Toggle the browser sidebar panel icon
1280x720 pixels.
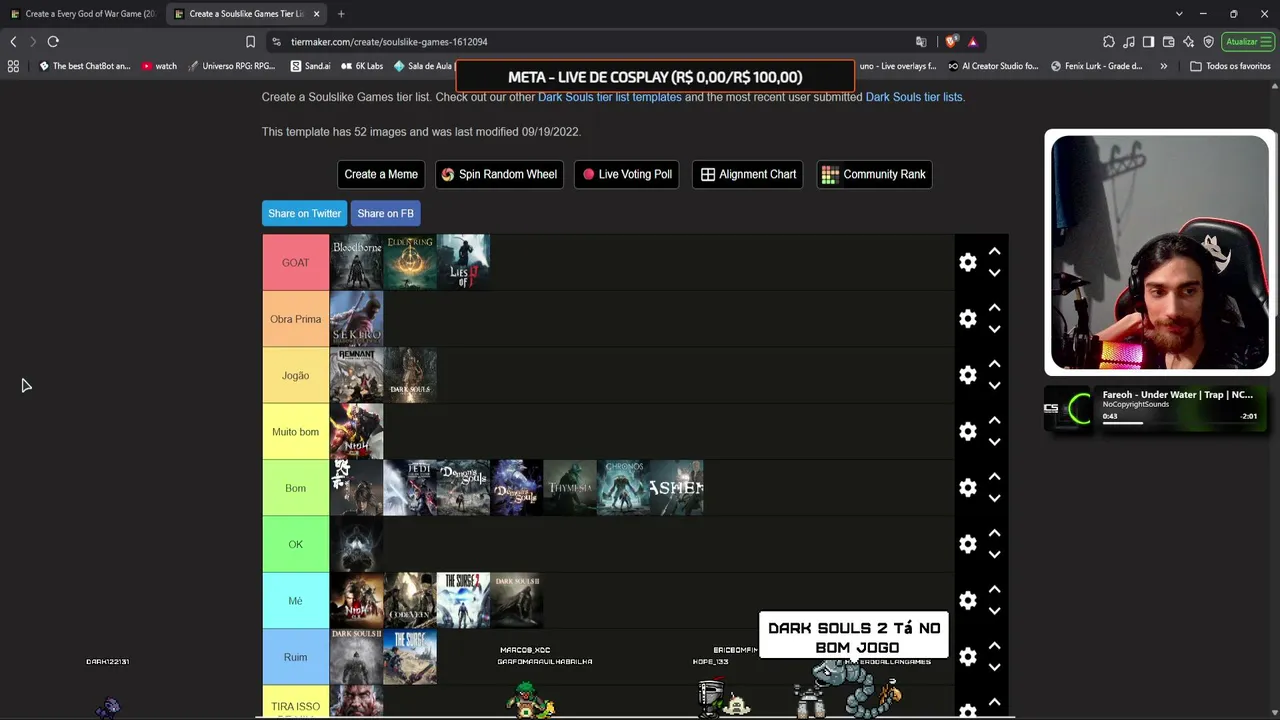click(1148, 42)
